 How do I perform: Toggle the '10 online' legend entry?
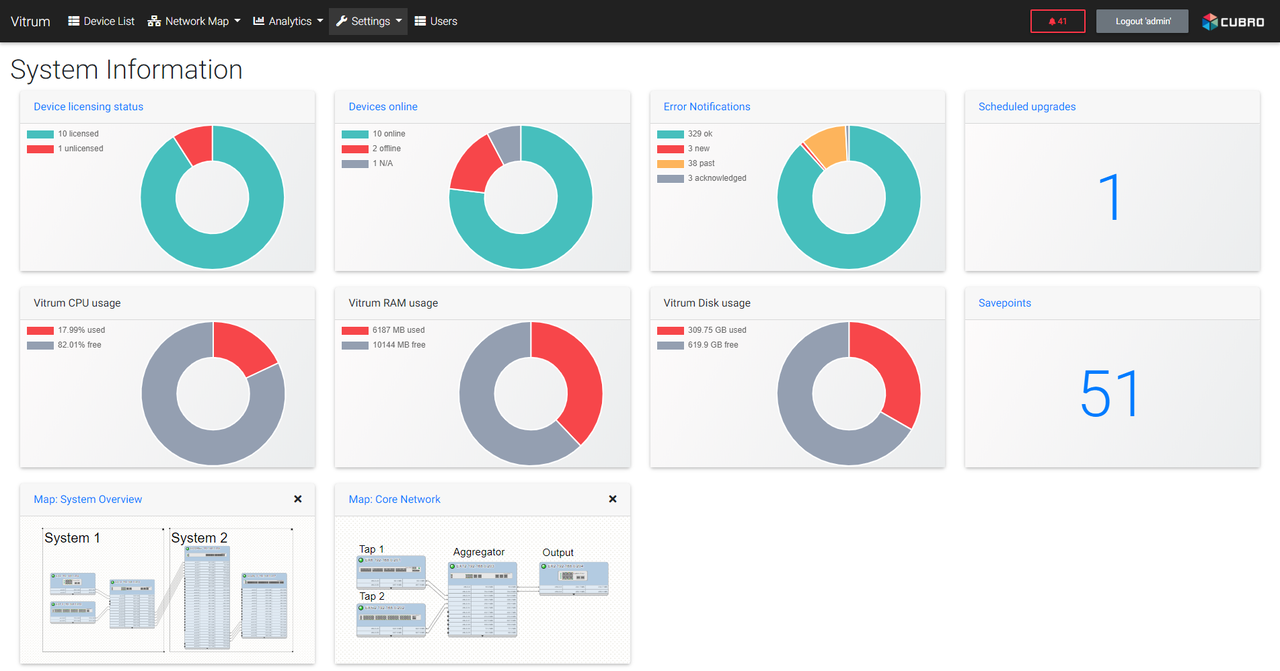pos(374,134)
